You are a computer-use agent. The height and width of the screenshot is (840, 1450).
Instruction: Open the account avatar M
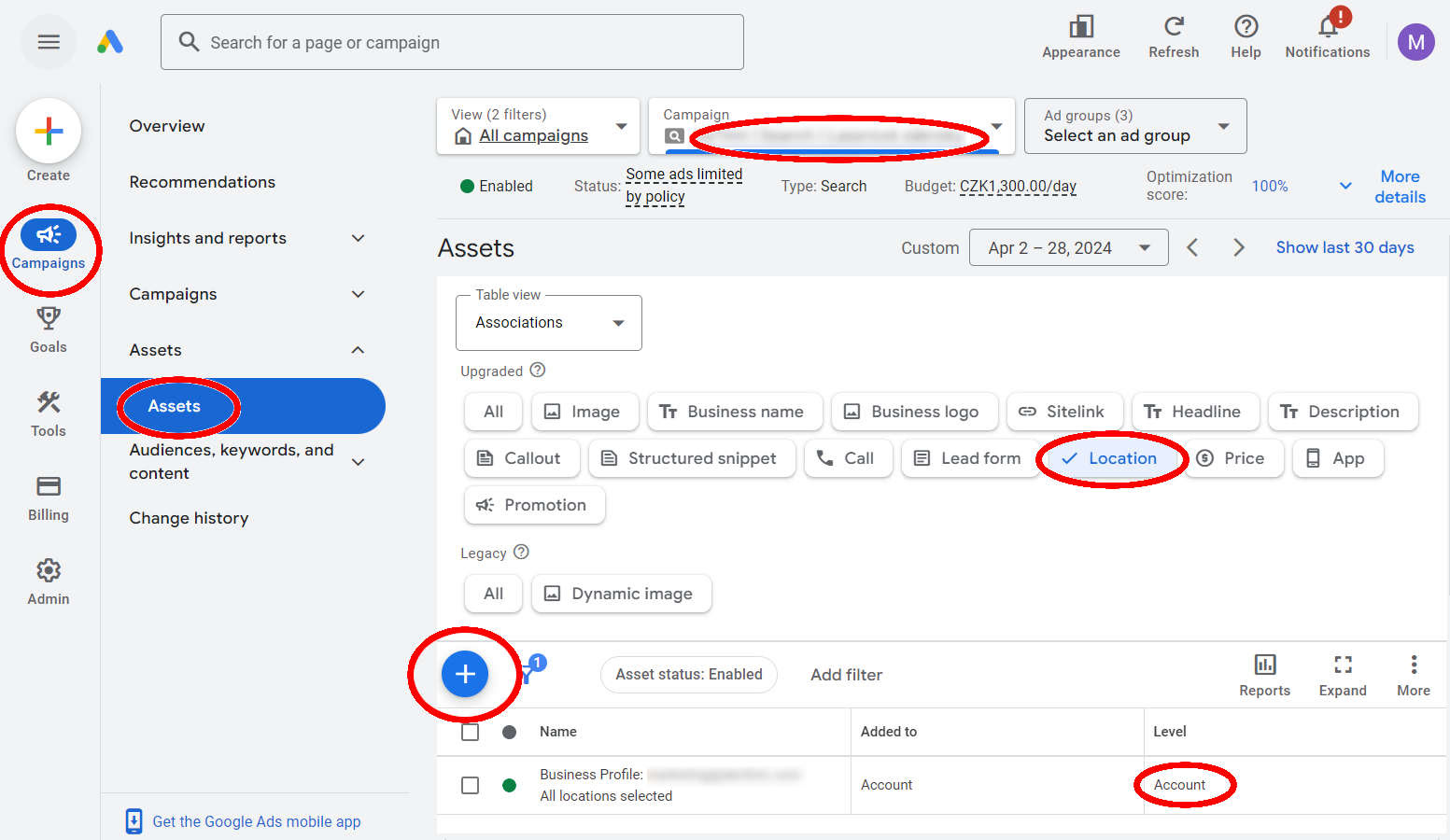tap(1415, 42)
